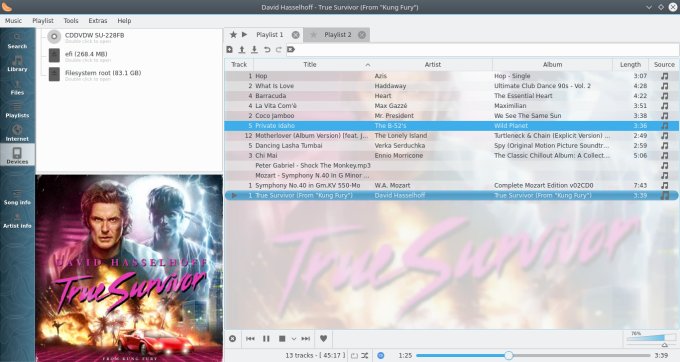
Task: Sort playlist by Length column header
Action: point(630,65)
